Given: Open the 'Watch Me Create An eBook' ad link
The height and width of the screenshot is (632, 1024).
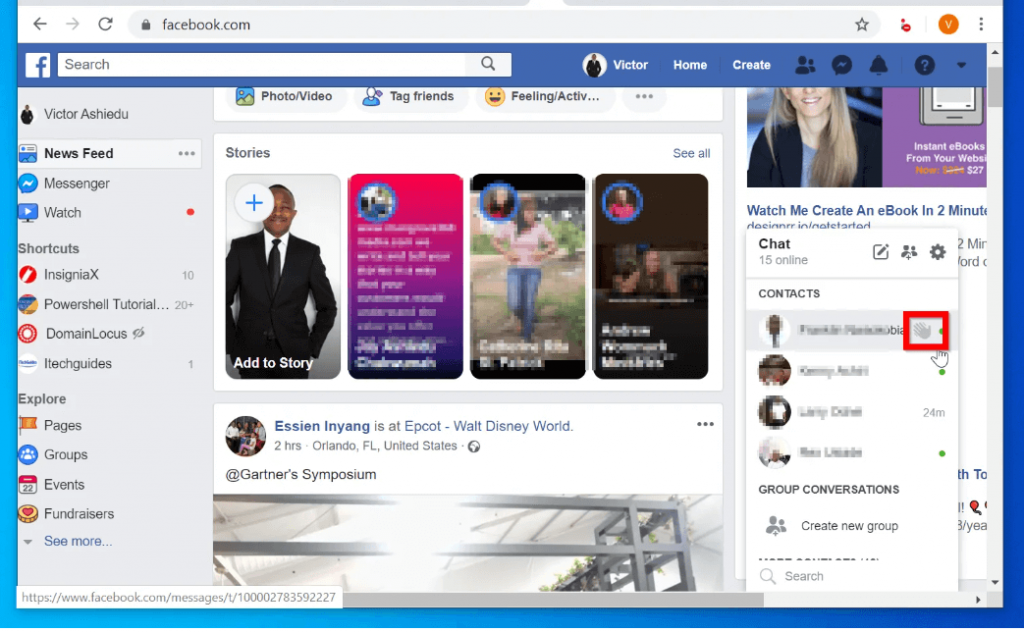Looking at the screenshot, I should [x=867, y=210].
